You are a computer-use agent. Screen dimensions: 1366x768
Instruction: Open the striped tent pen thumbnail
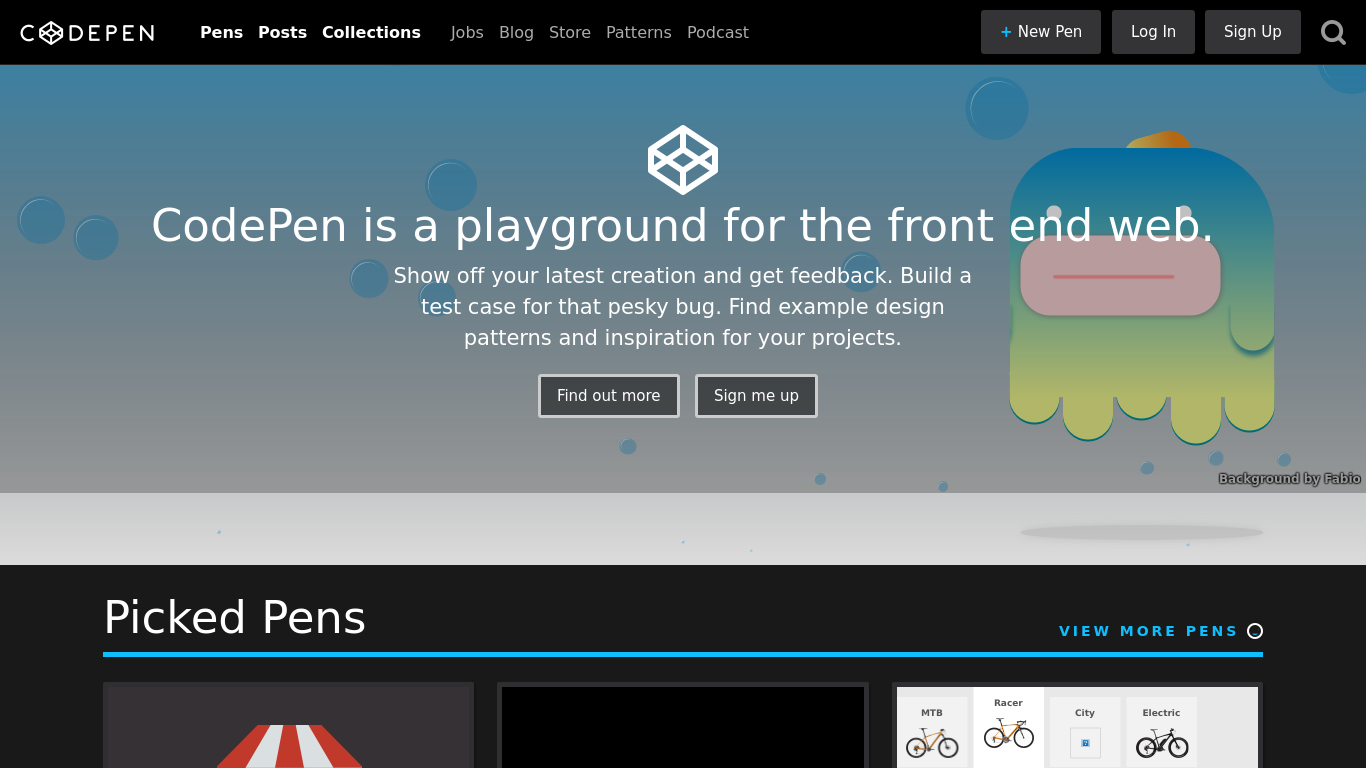(x=288, y=726)
